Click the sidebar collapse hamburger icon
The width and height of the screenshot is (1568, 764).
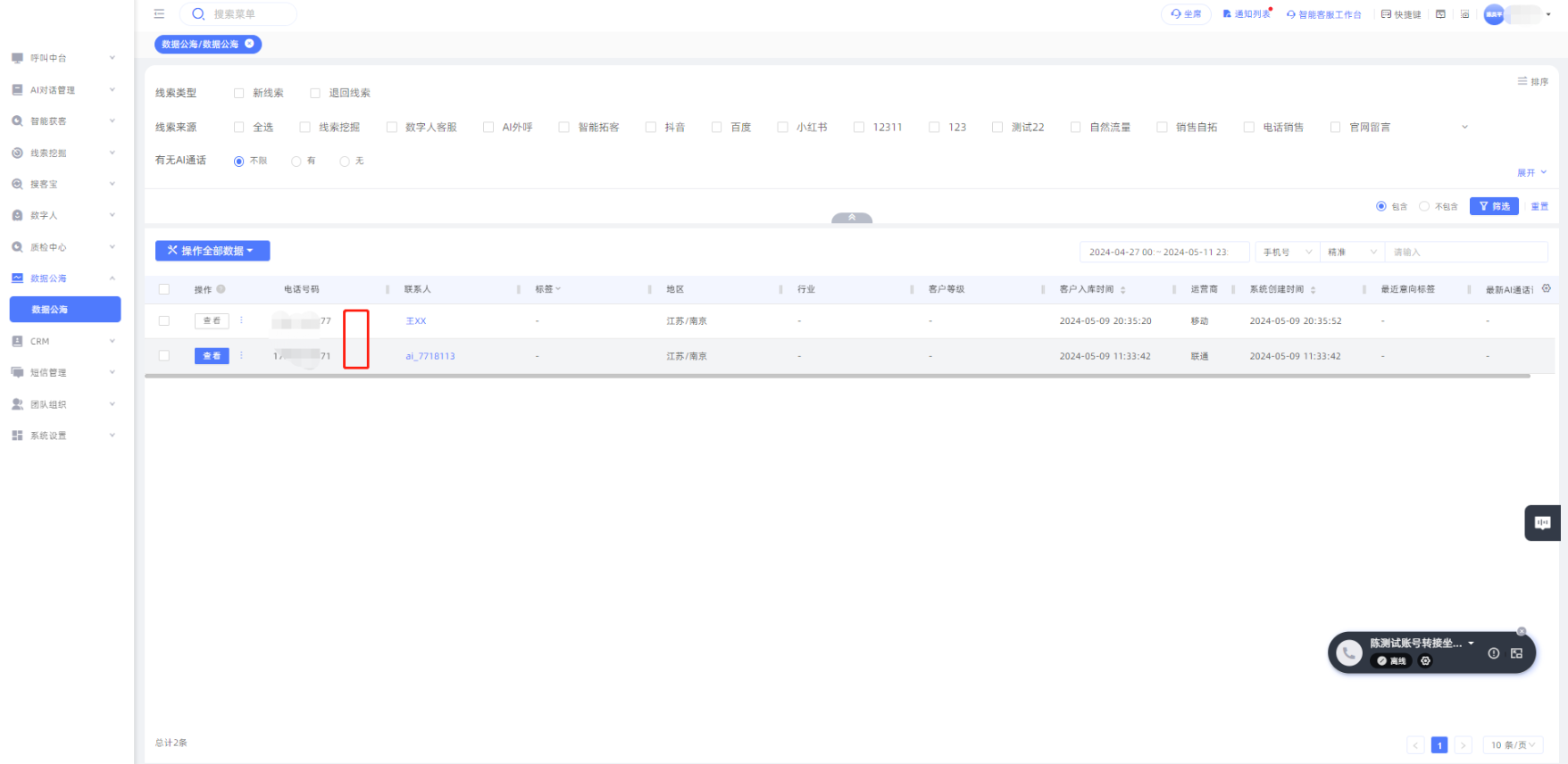[x=159, y=14]
